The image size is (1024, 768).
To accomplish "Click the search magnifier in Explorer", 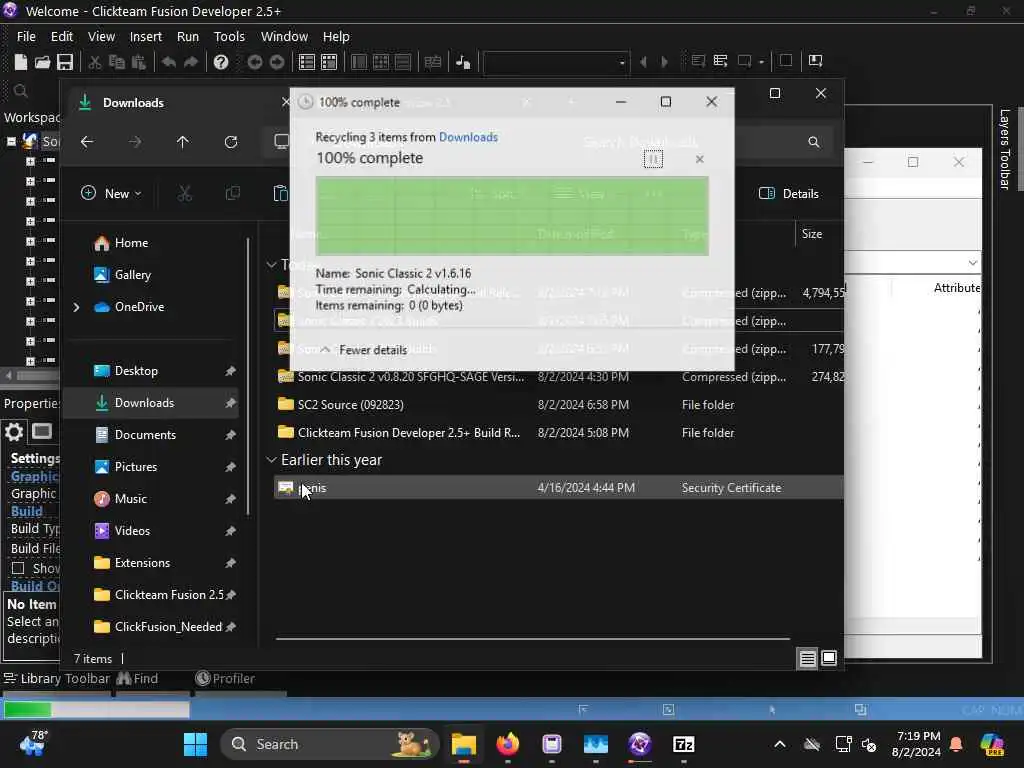I will pyautogui.click(x=814, y=142).
